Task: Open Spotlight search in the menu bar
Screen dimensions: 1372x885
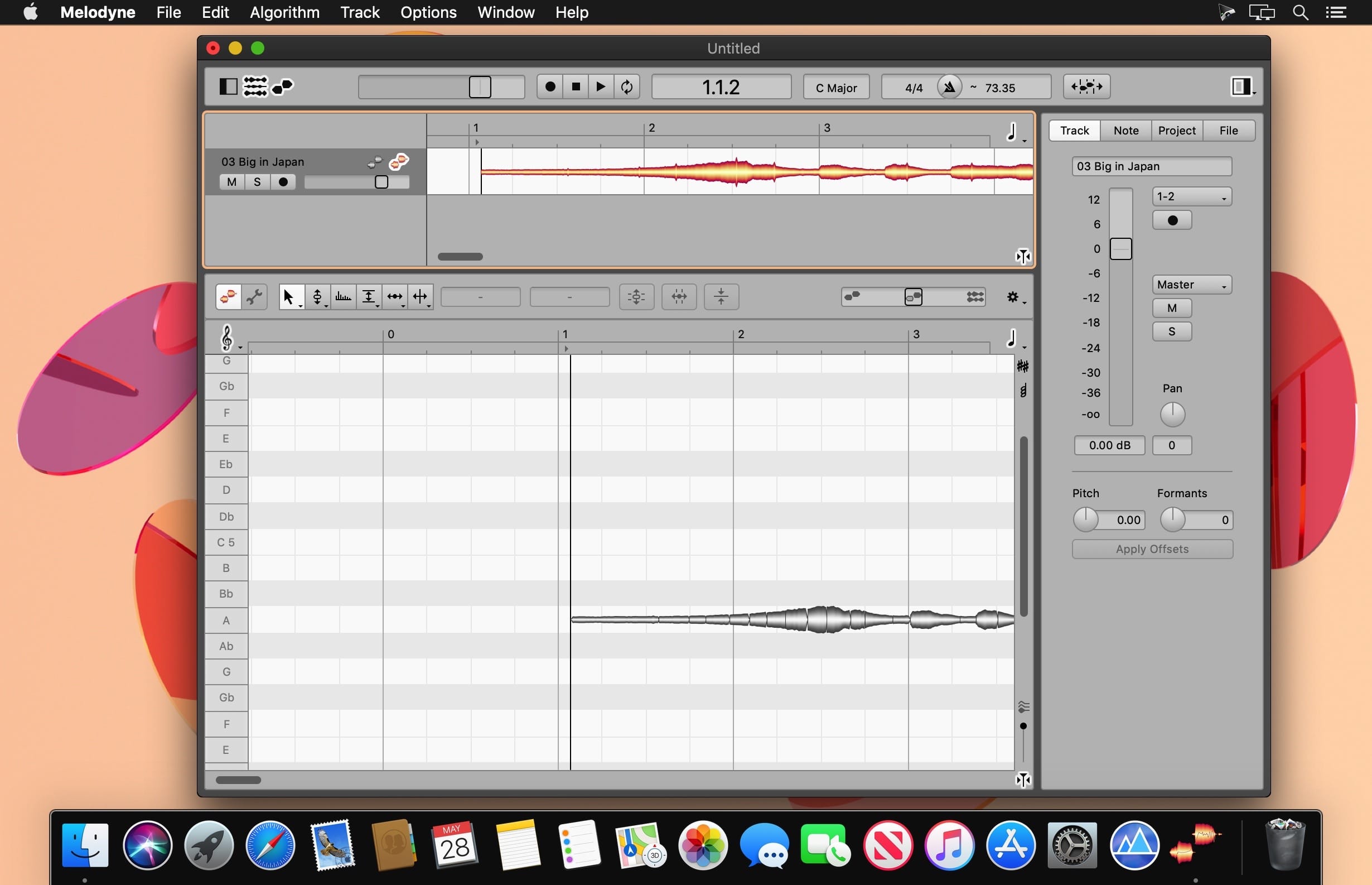Action: [1300, 12]
